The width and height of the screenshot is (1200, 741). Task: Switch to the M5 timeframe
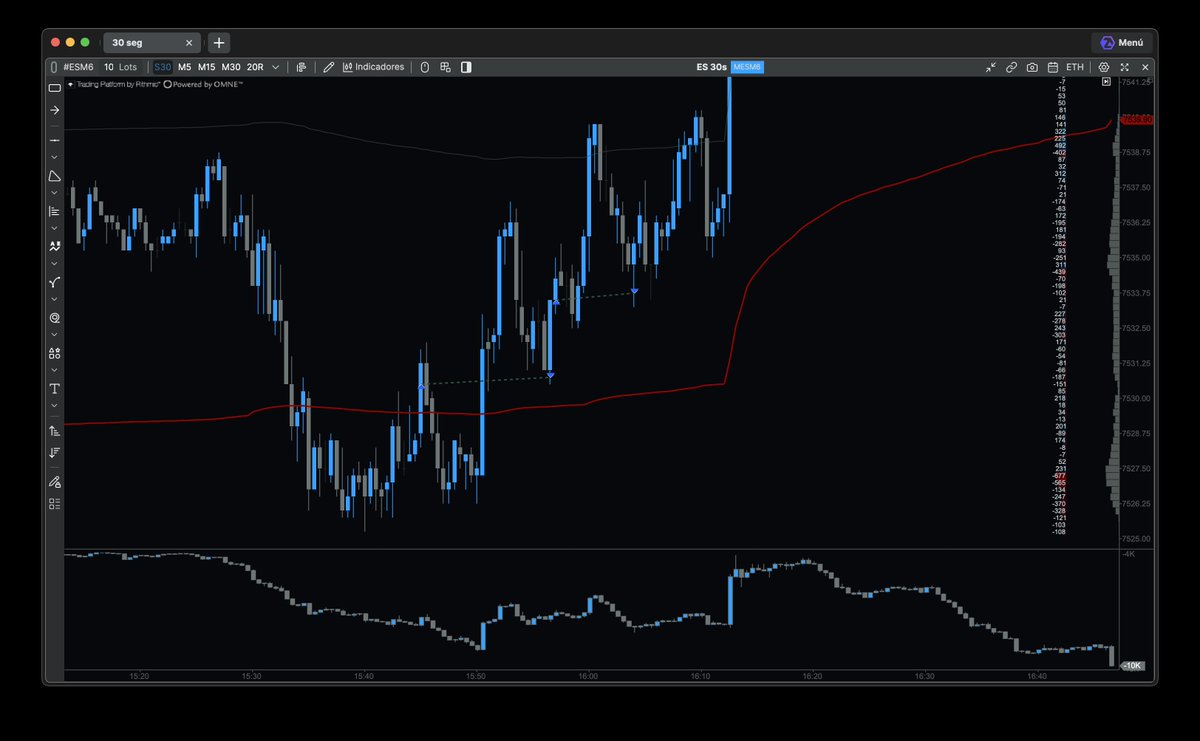click(x=185, y=67)
